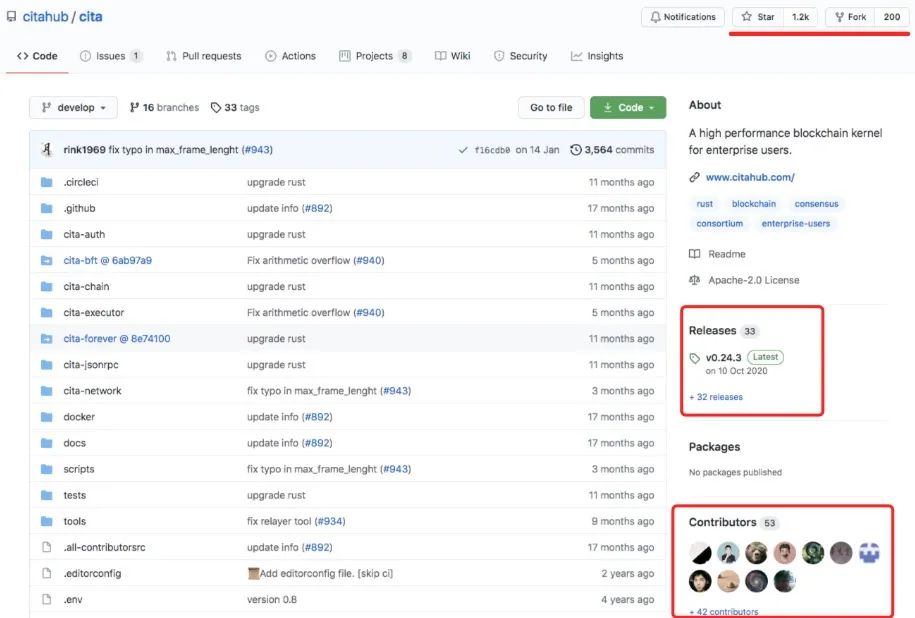Click the cita-bft submodule folder icon

coord(47,260)
